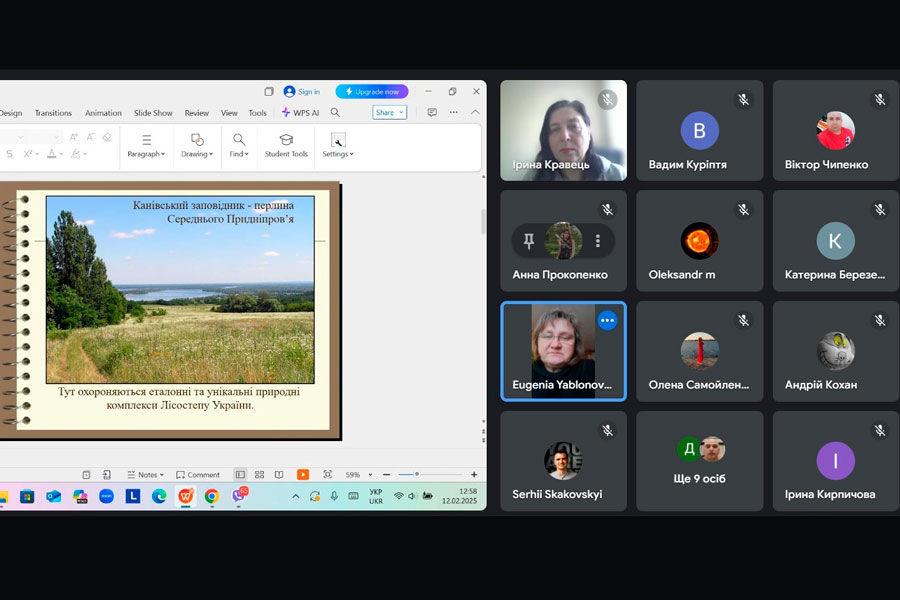The width and height of the screenshot is (900, 600).
Task: Click the Upgrade now button
Action: tap(371, 91)
